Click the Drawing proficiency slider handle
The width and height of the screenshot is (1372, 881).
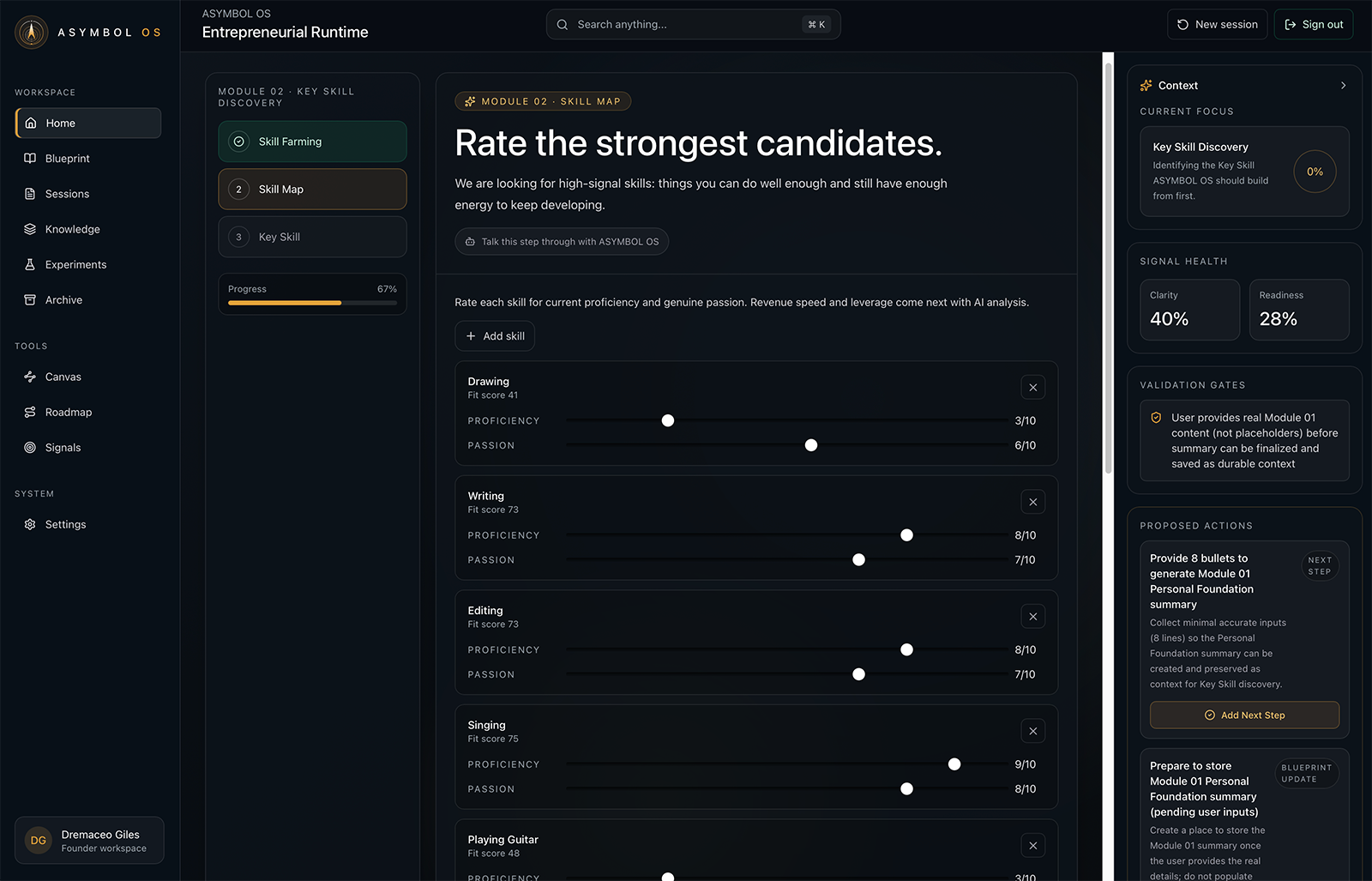(668, 420)
